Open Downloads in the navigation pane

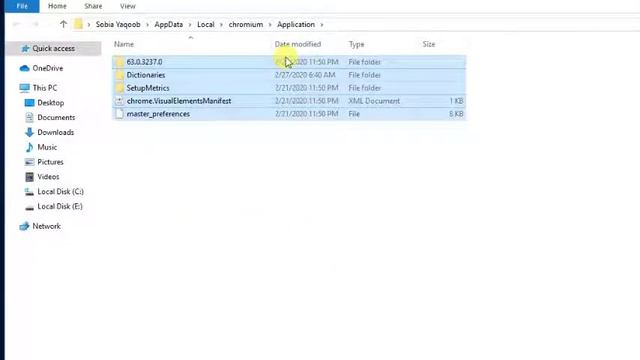(x=56, y=132)
